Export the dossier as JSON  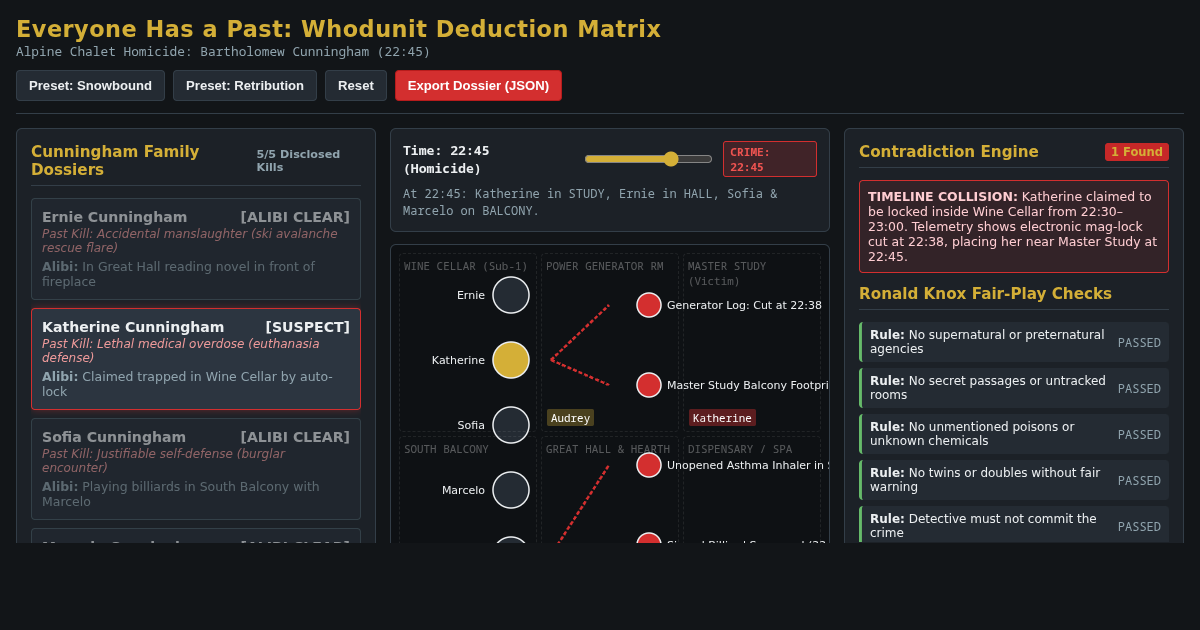pos(478,85)
